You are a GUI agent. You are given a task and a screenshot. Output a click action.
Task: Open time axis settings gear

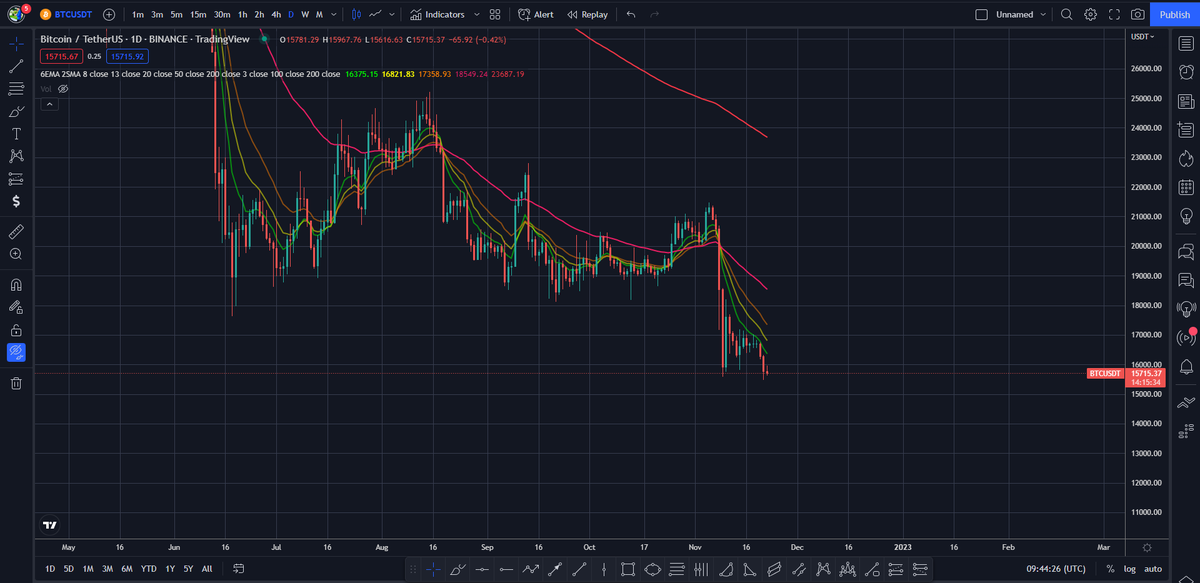tap(1147, 547)
